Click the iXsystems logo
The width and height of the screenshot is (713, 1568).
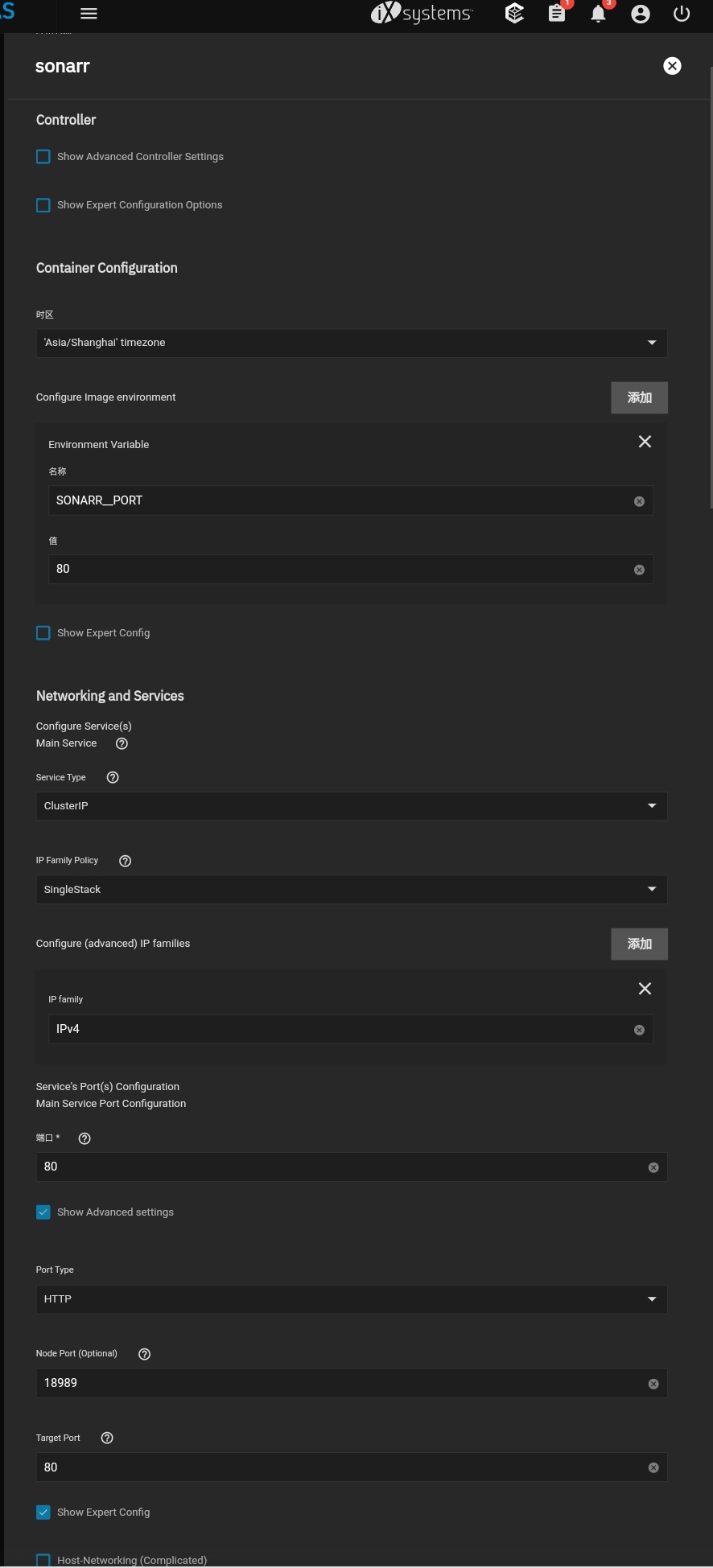tap(421, 14)
